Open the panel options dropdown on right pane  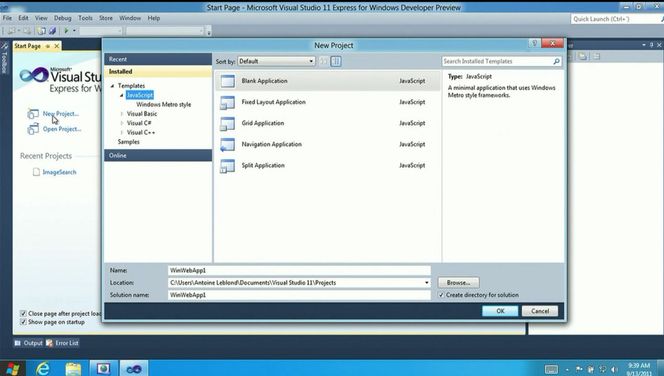[644, 45]
